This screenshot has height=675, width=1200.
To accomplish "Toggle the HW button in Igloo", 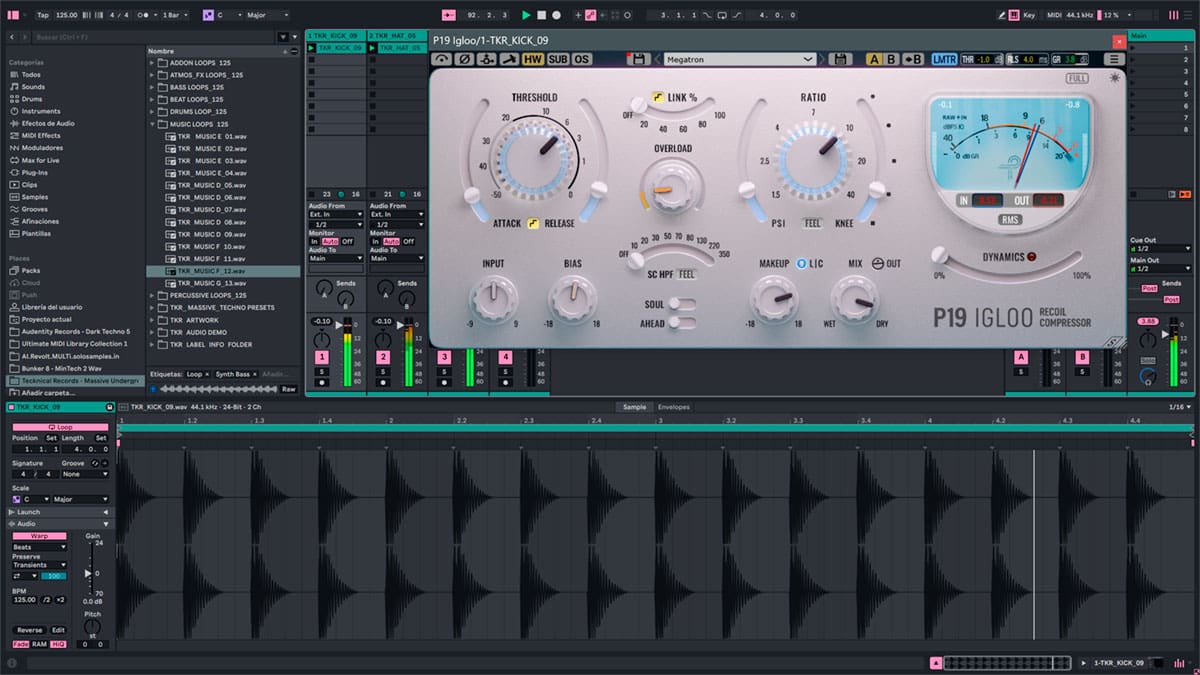I will 532,59.
